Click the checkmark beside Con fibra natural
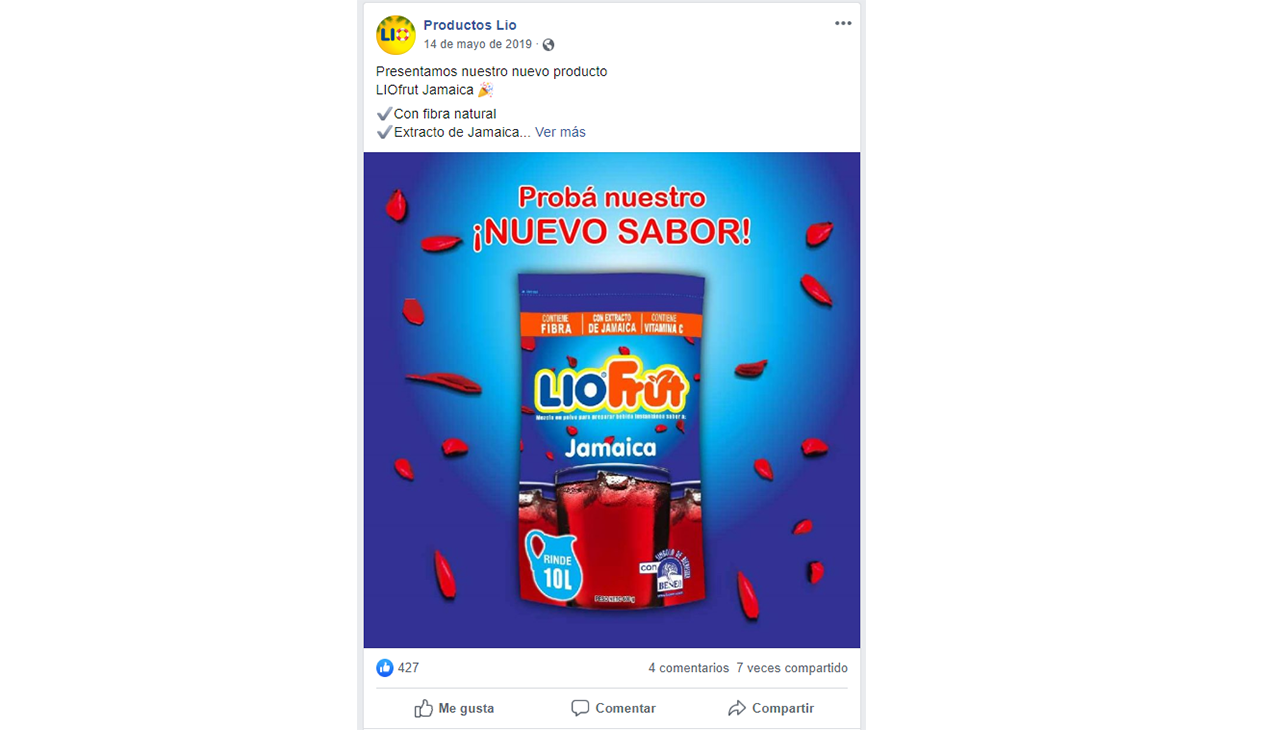 point(384,114)
